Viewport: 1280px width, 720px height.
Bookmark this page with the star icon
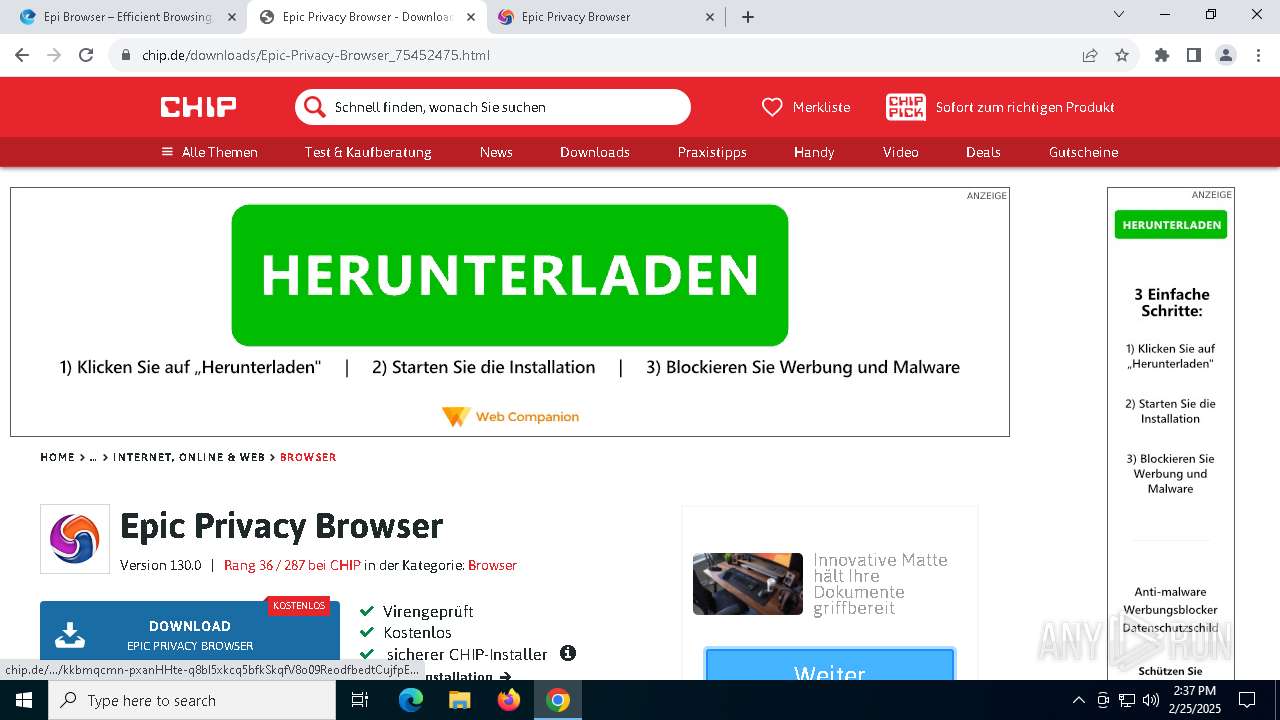tap(1122, 55)
